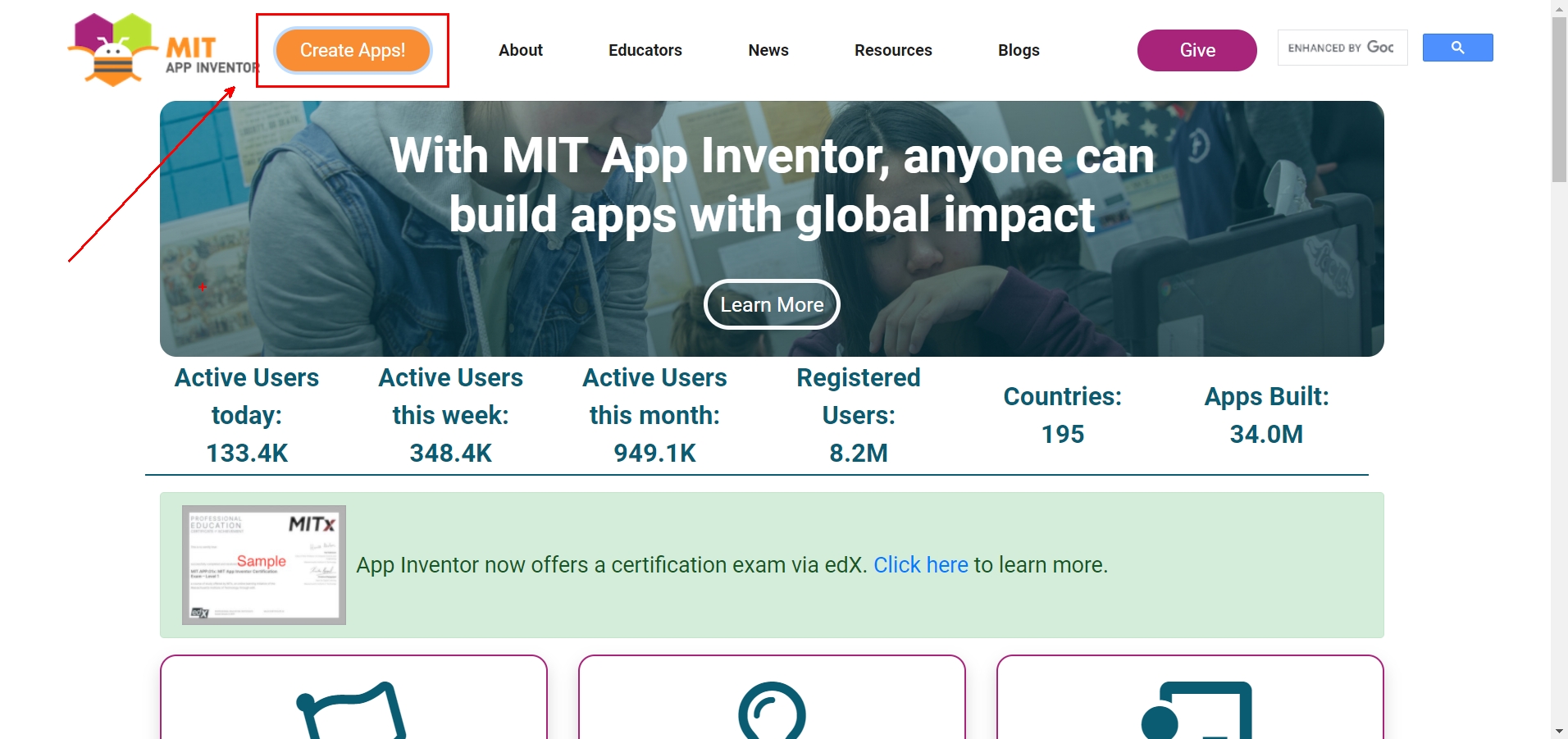Click the scrollbar down arrow
1568x739 pixels.
point(1559,731)
